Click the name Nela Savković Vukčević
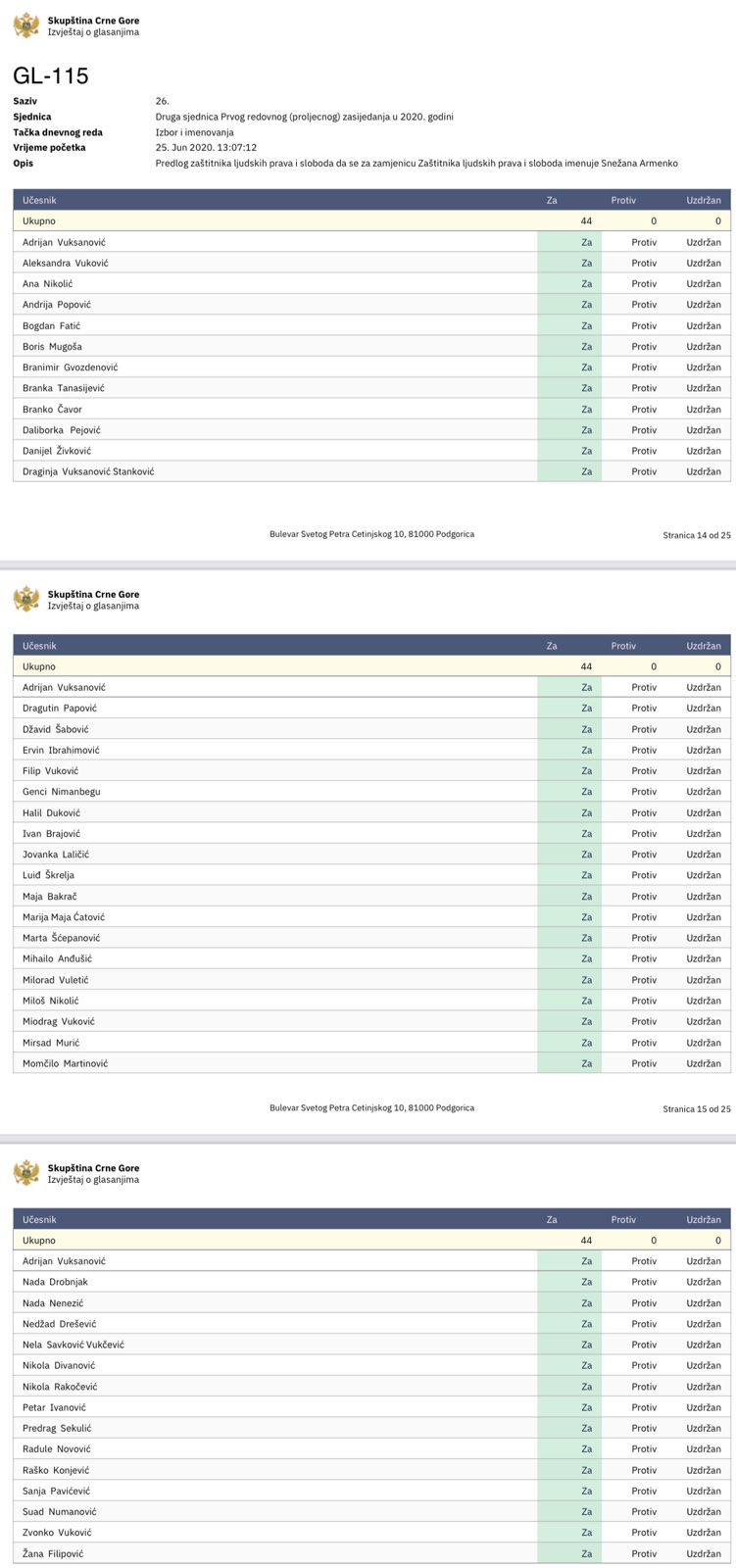The image size is (736, 1568). point(74,1345)
